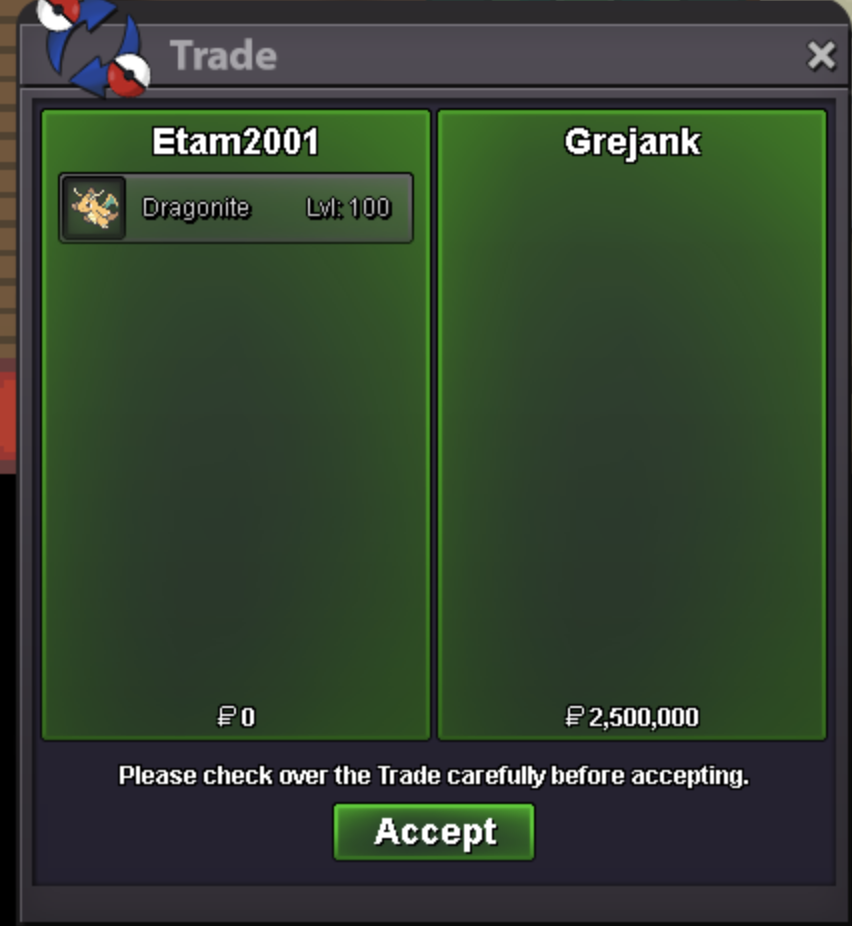Image resolution: width=852 pixels, height=926 pixels.
Task: Click the Etam2001 player name
Action: (235, 142)
